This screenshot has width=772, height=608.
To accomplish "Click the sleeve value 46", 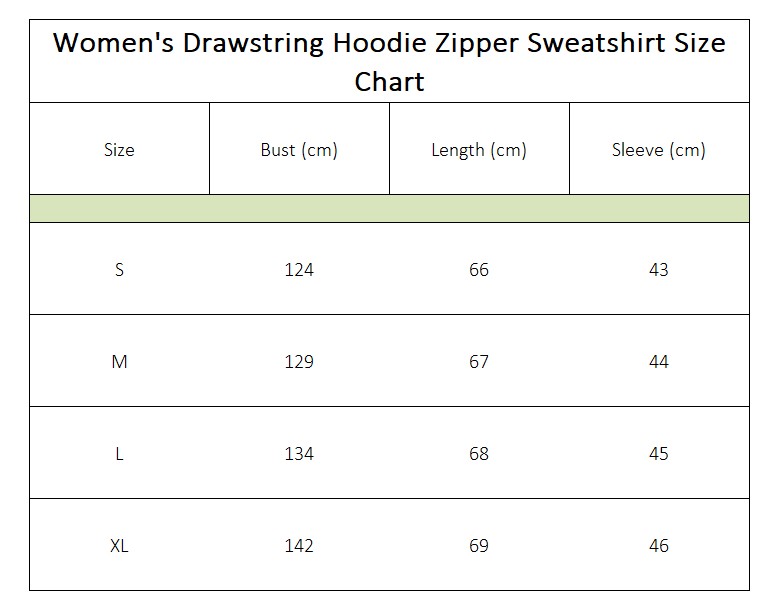I will pos(659,545).
